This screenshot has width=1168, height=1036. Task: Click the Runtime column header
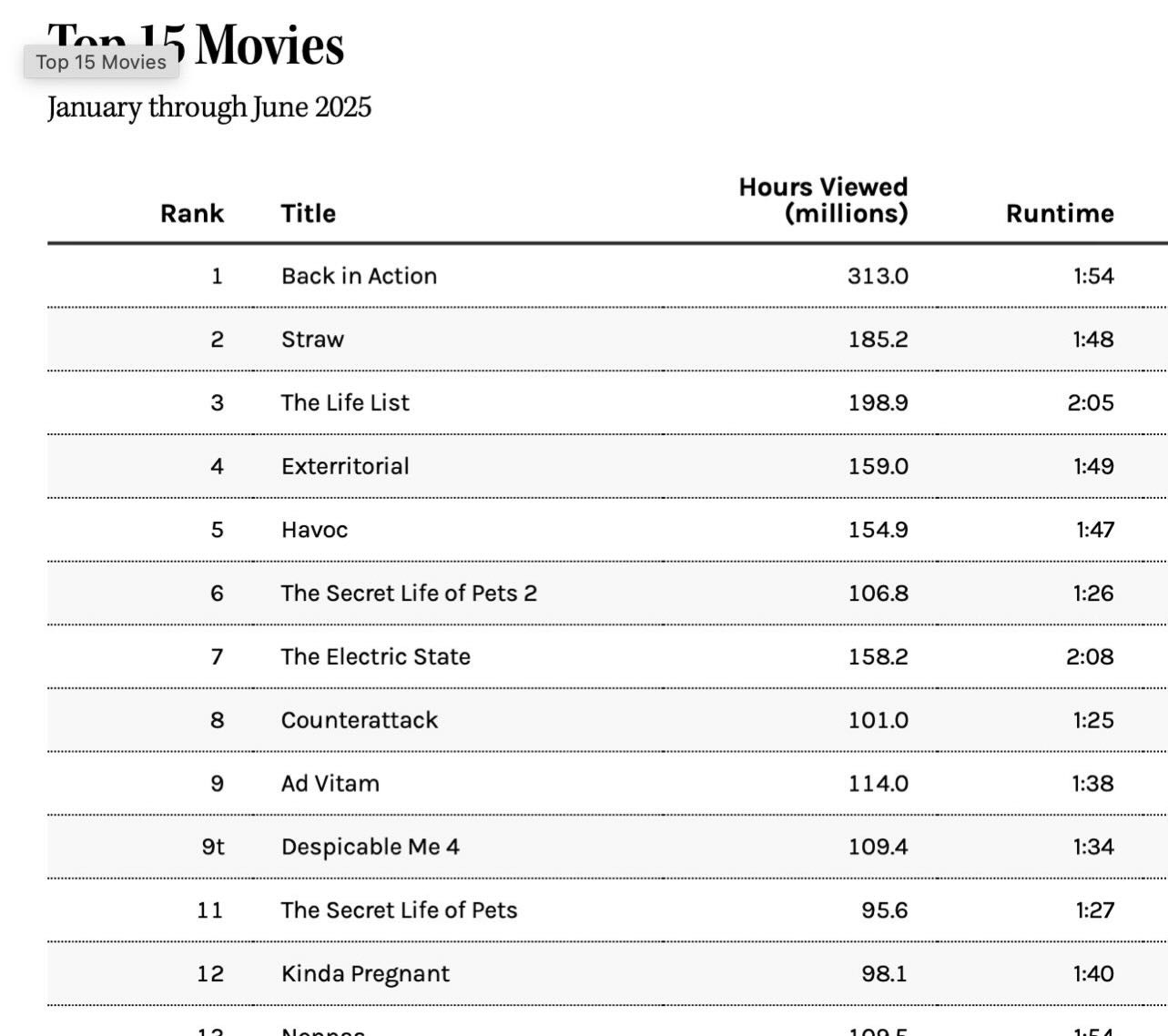(1060, 213)
